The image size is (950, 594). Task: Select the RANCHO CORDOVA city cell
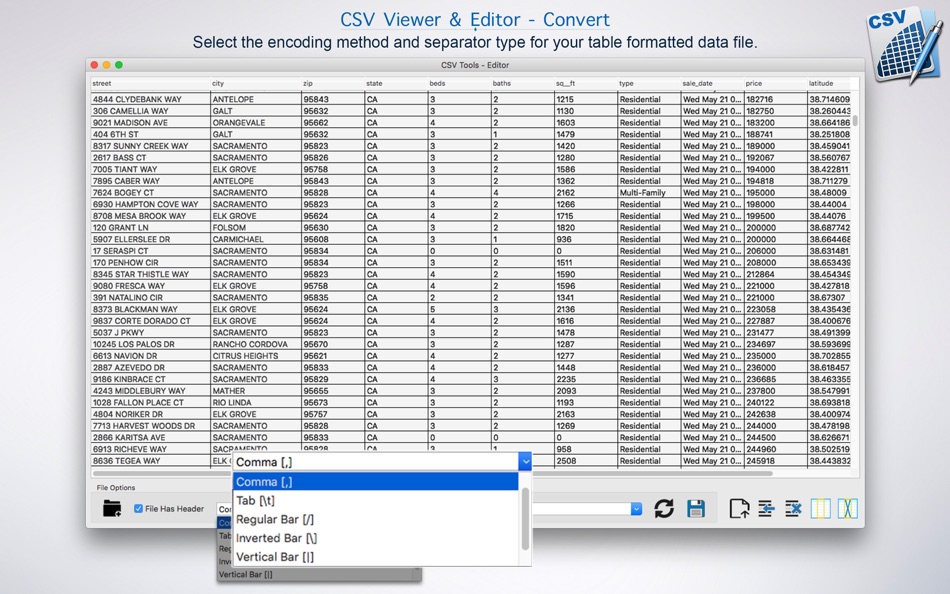click(256, 344)
